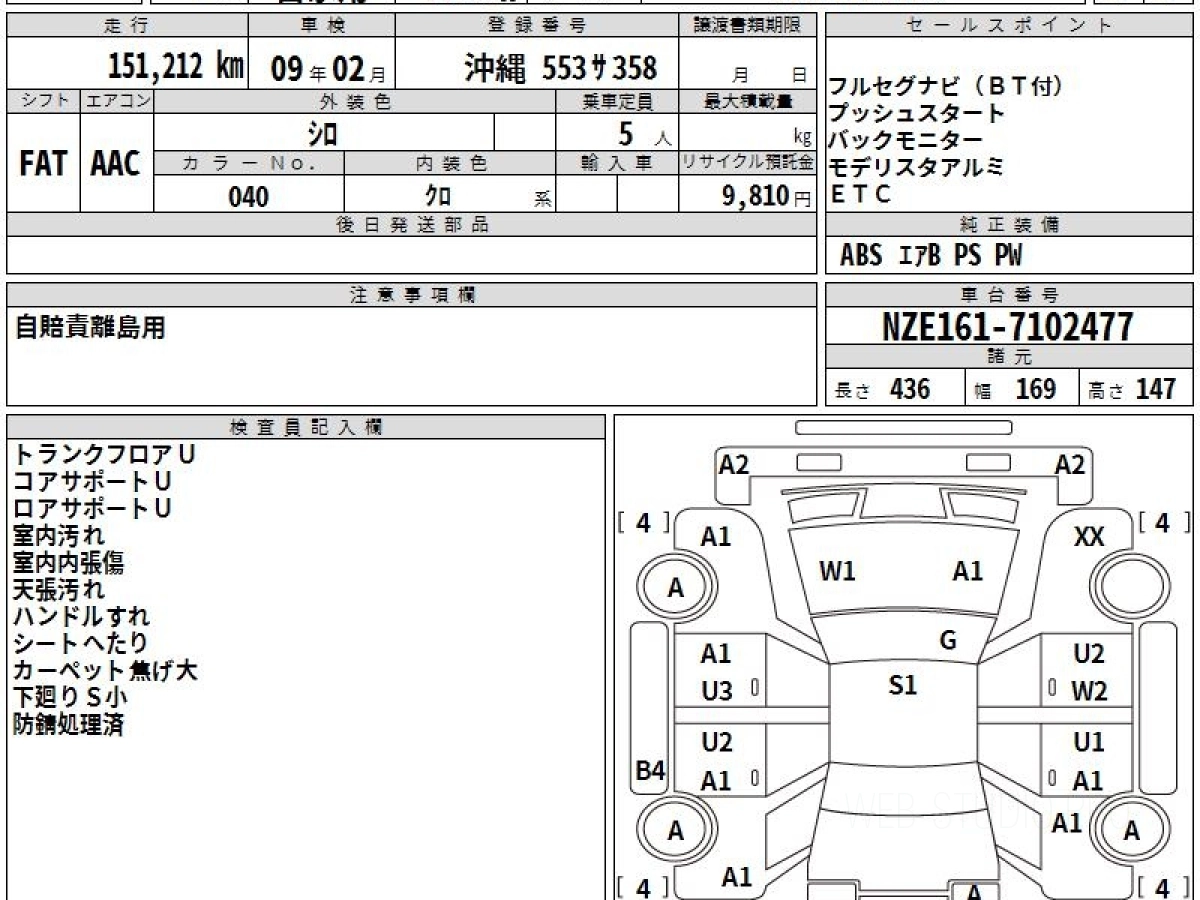
Task: Click the 輸入車 header
Action: [x=617, y=163]
